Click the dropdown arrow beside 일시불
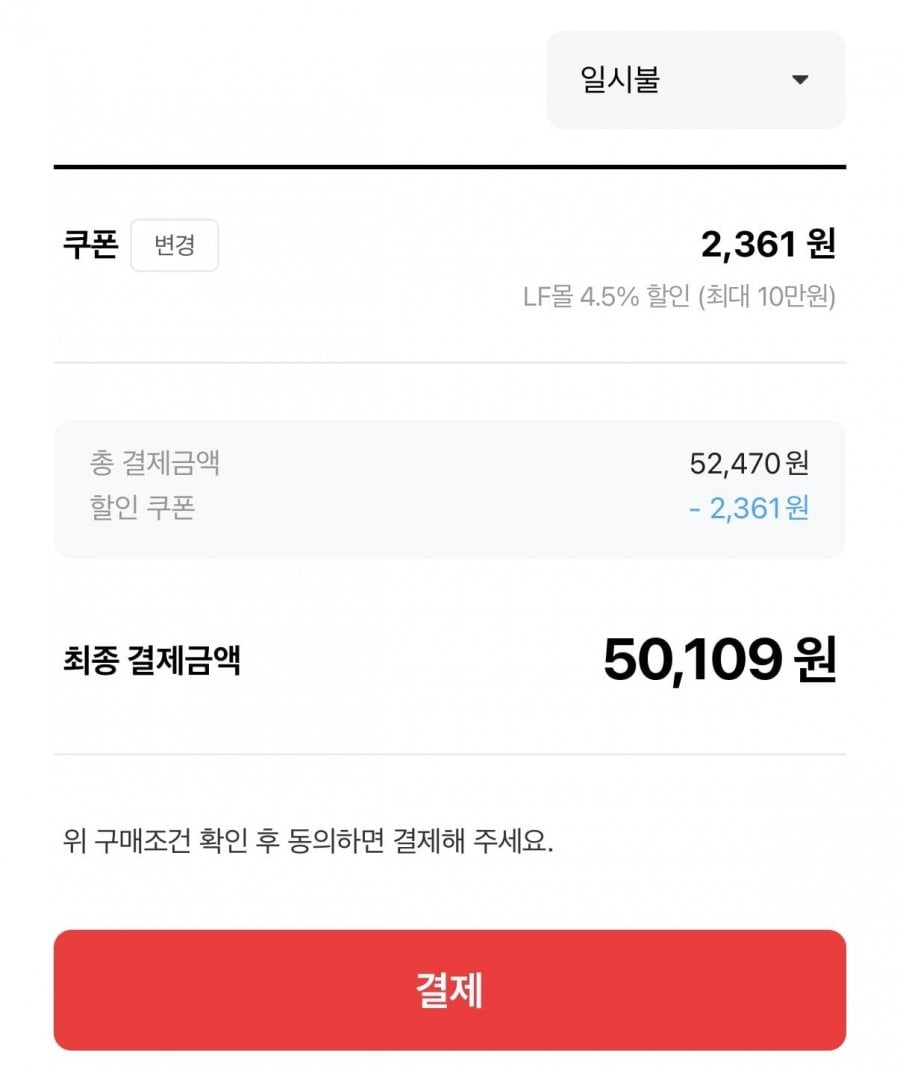 [799, 80]
